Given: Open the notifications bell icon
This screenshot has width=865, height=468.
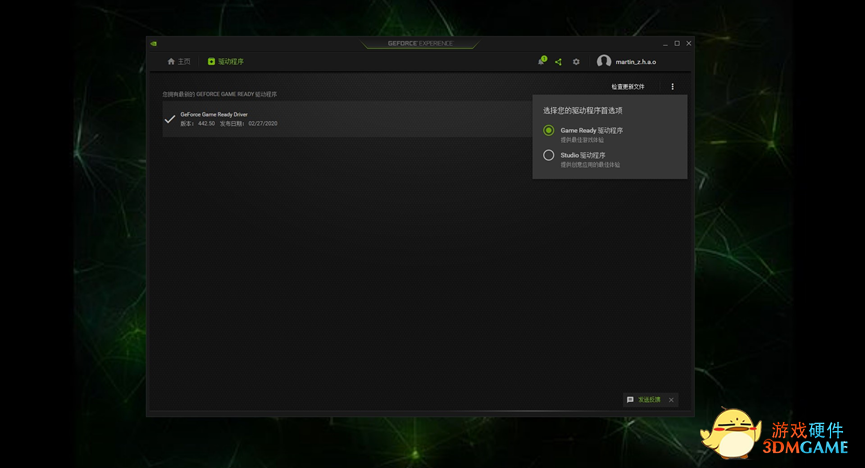Looking at the screenshot, I should point(541,61).
